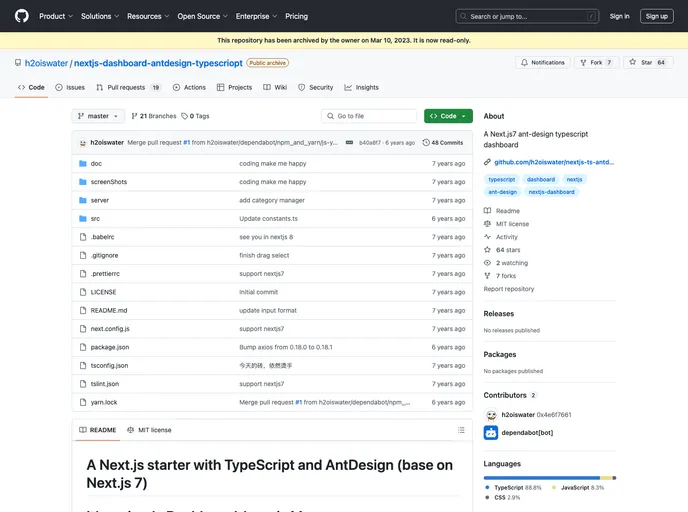
Task: Open commit hash b40a8f7
Action: click(369, 143)
